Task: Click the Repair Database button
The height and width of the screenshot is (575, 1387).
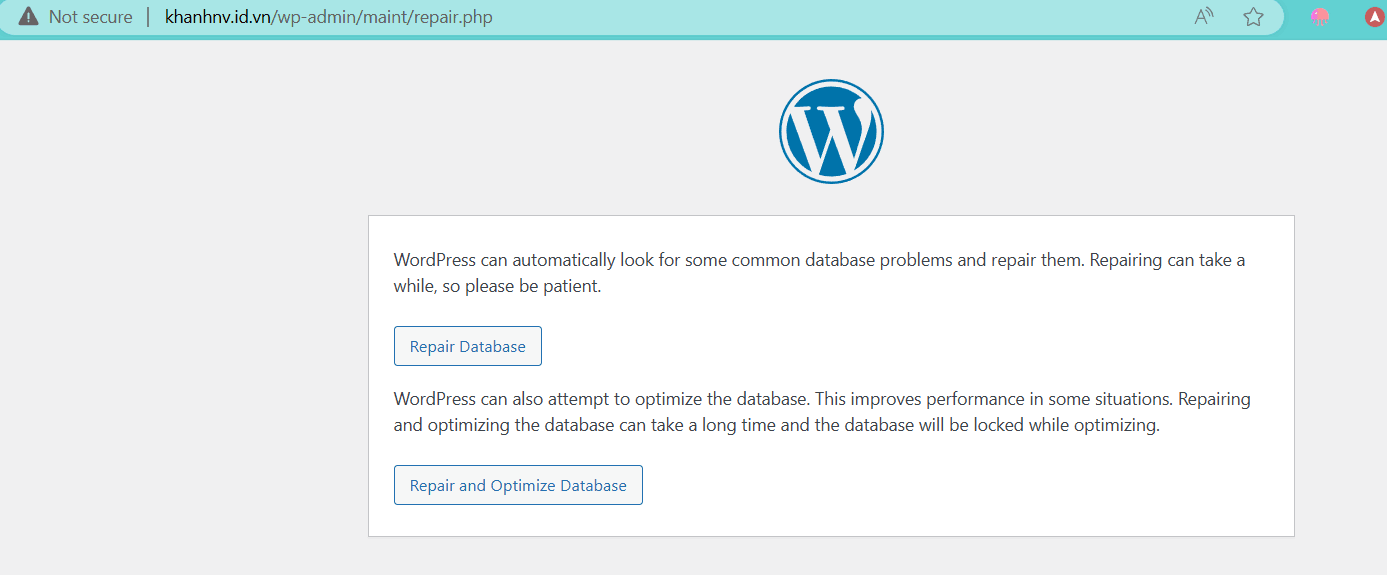Action: point(467,346)
